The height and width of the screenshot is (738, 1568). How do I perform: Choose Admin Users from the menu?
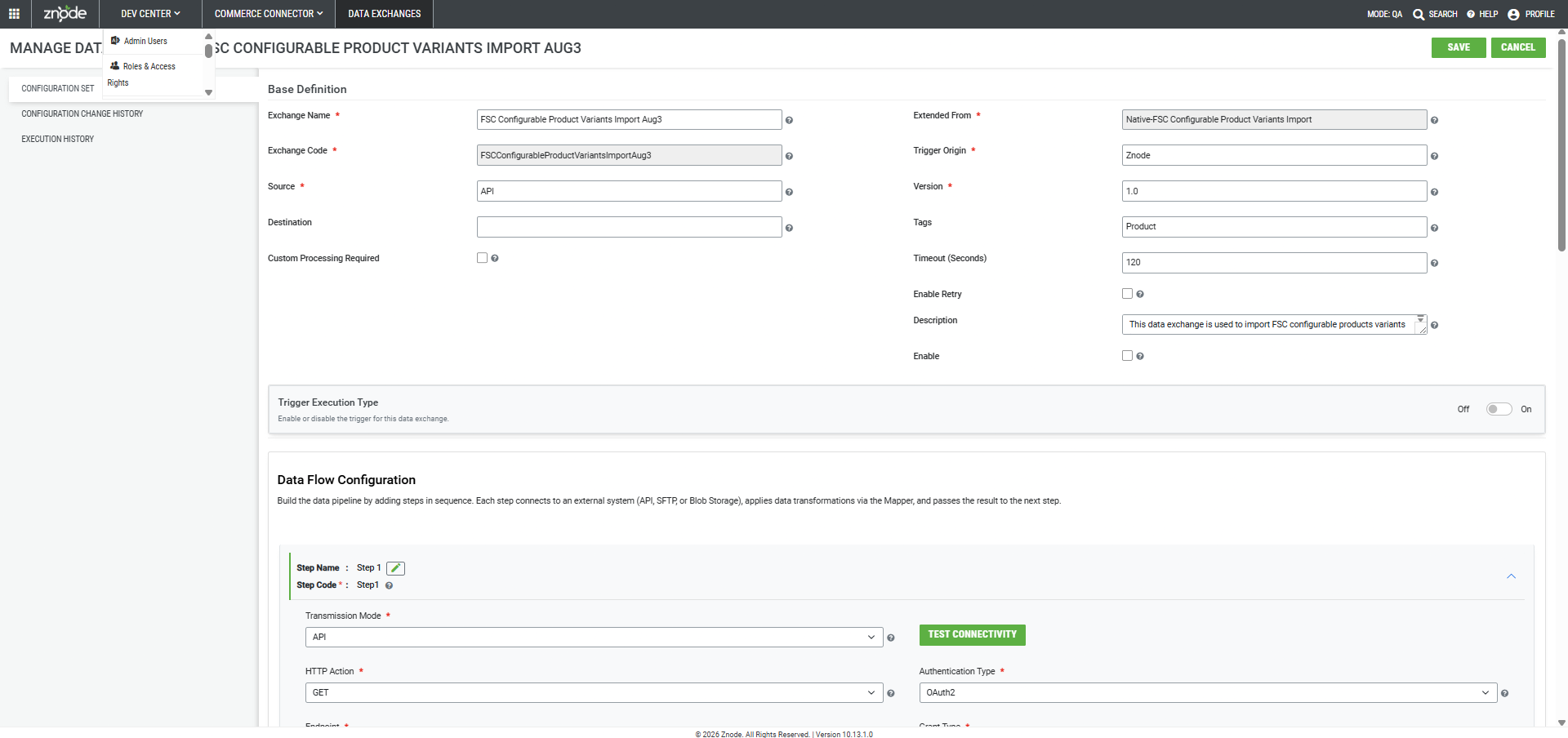pos(145,42)
